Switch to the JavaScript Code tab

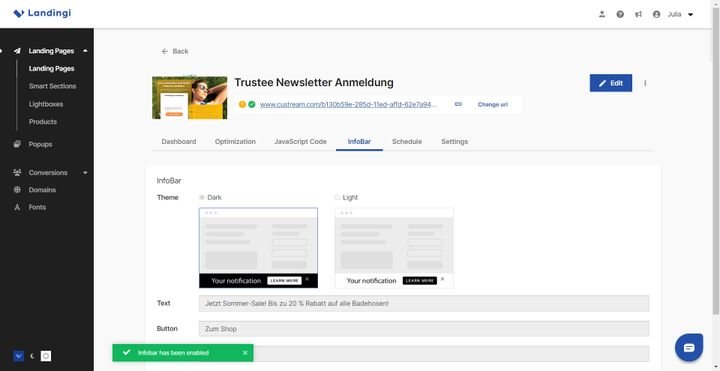pos(300,141)
